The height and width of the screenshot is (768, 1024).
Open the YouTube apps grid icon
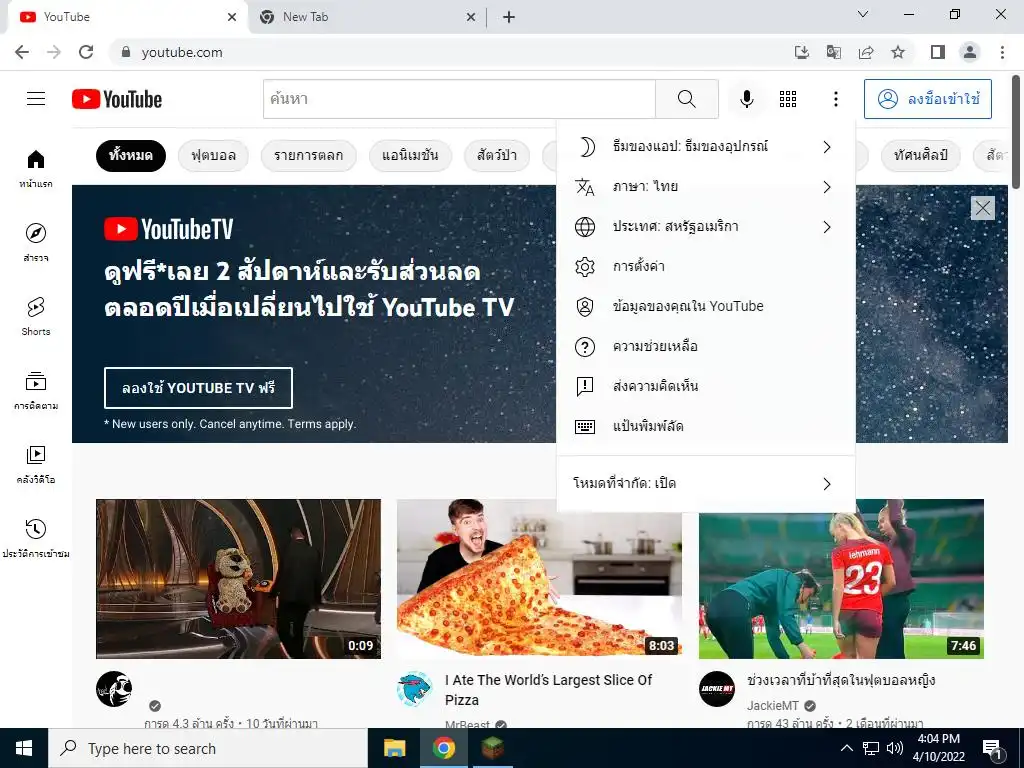point(788,99)
